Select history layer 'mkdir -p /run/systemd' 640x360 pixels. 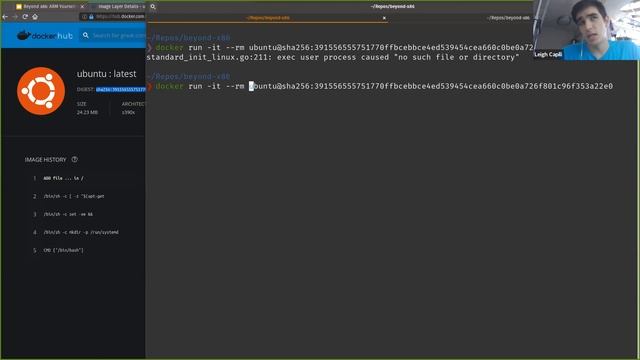click(x=81, y=232)
